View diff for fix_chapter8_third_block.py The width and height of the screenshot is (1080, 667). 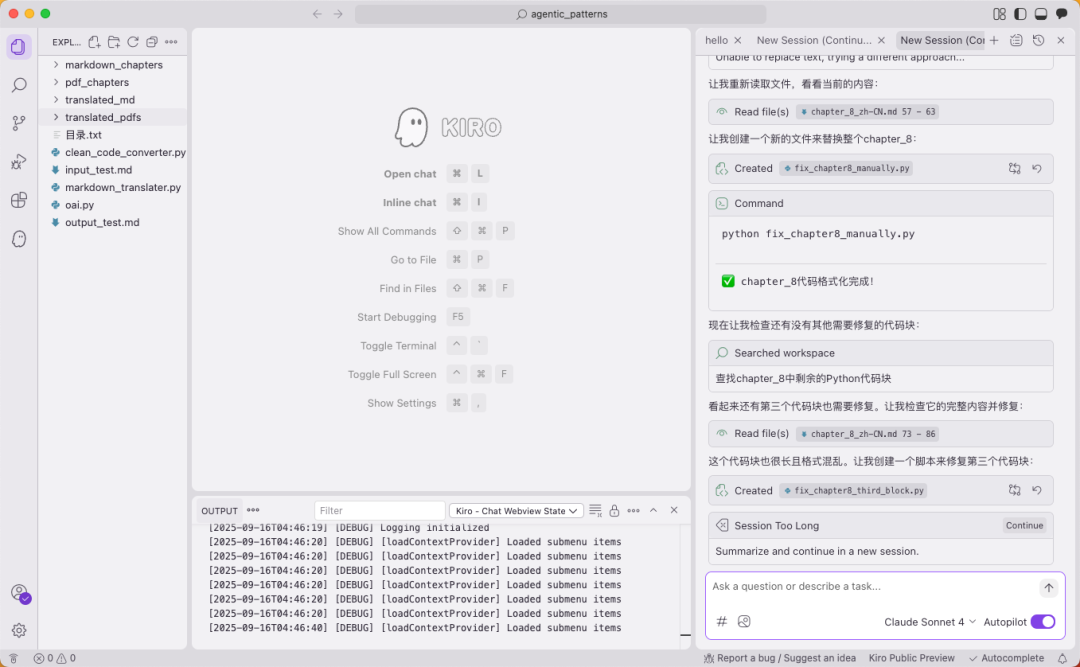pos(1015,491)
